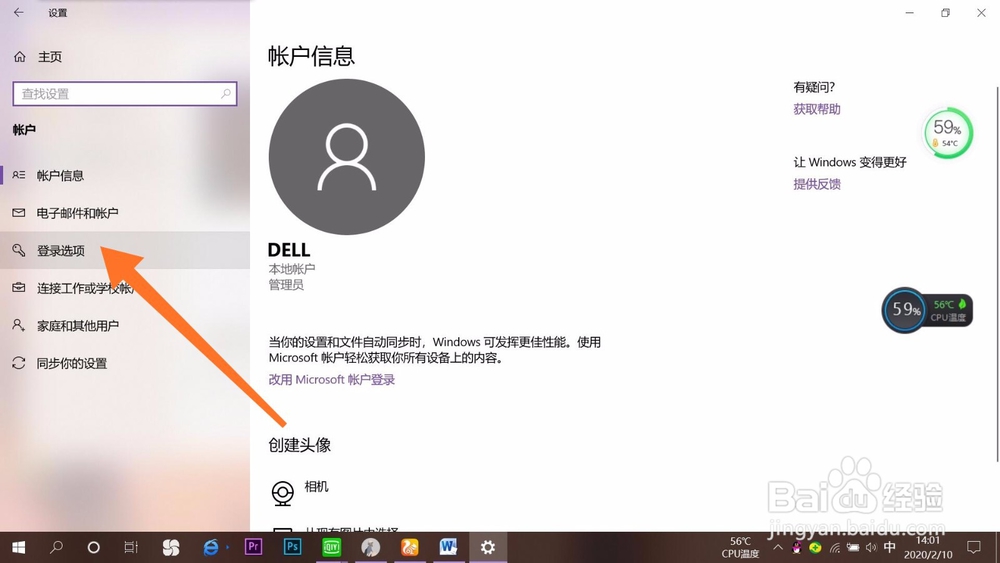Open Word on taskbar
Viewport: 1000px width, 563px height.
click(x=448, y=547)
